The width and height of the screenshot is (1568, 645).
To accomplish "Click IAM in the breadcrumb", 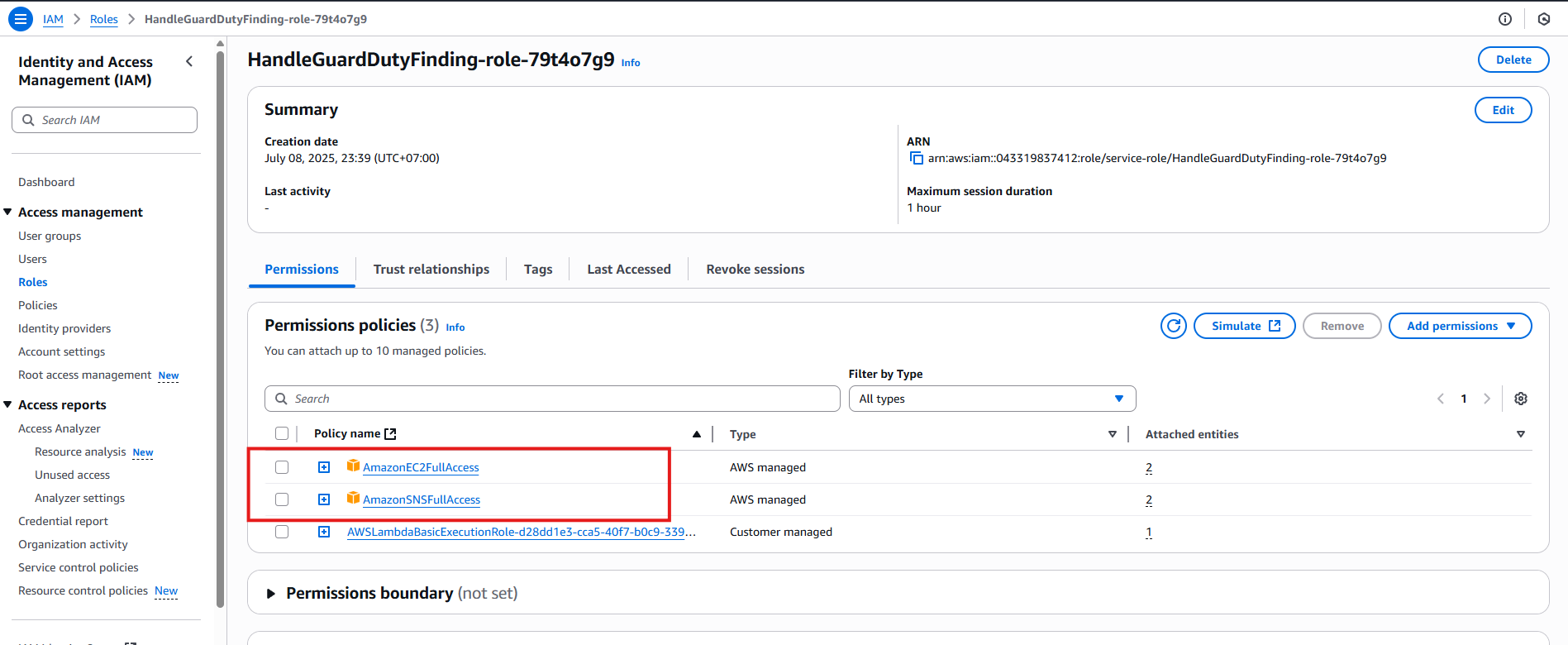I will click(53, 19).
